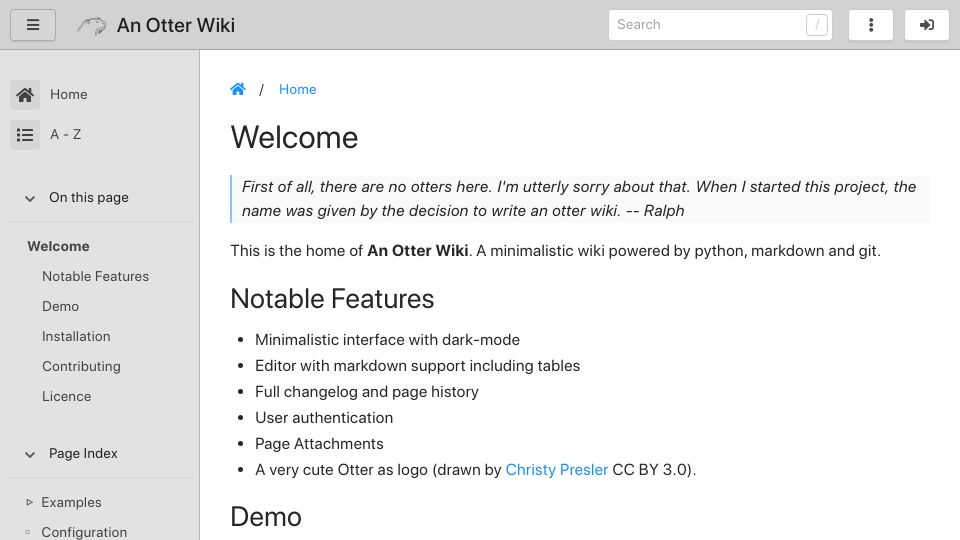Jump to Welcome heading in sidebar
Screen dimensions: 960x540
point(58,246)
